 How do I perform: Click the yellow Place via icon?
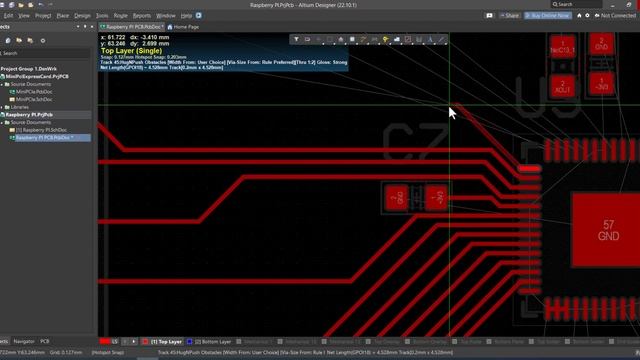point(385,39)
